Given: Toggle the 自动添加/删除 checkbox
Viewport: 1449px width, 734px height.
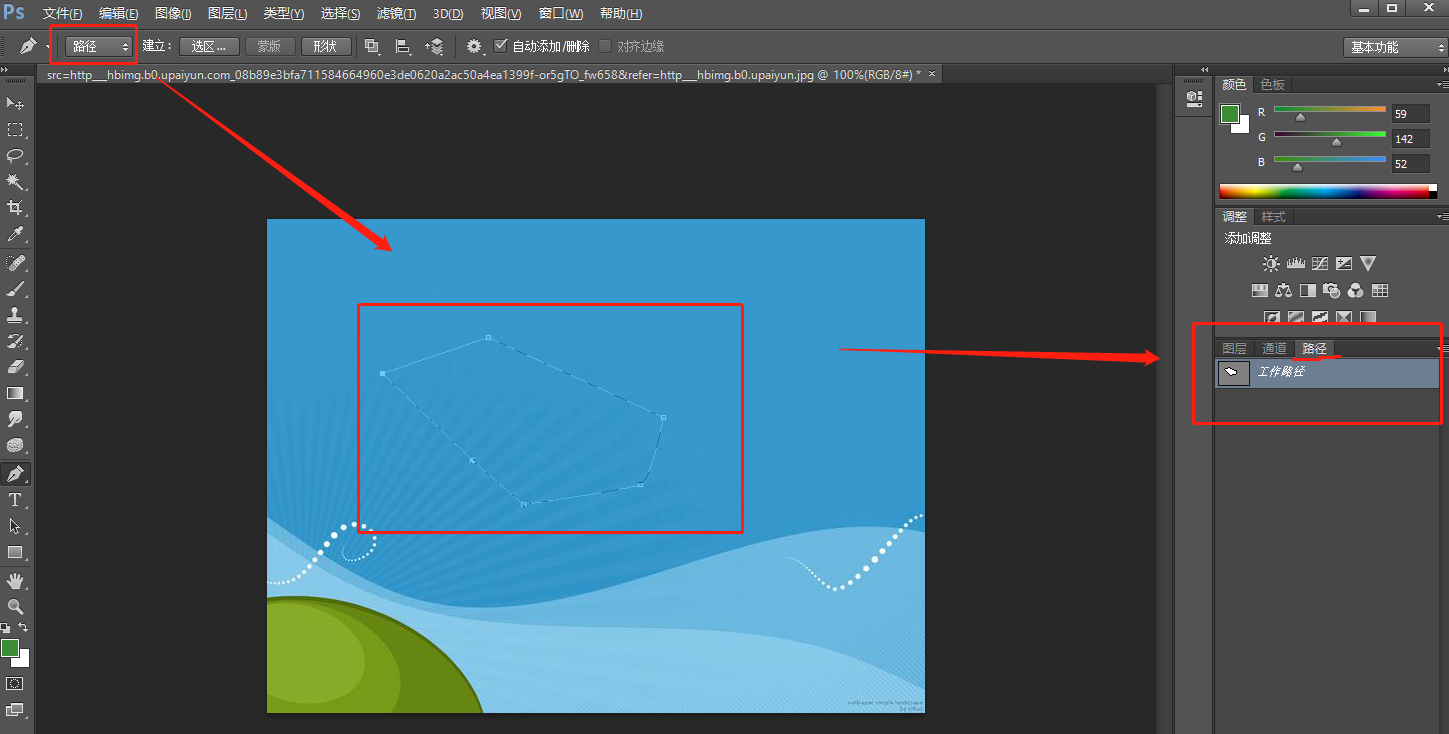Looking at the screenshot, I should (502, 46).
